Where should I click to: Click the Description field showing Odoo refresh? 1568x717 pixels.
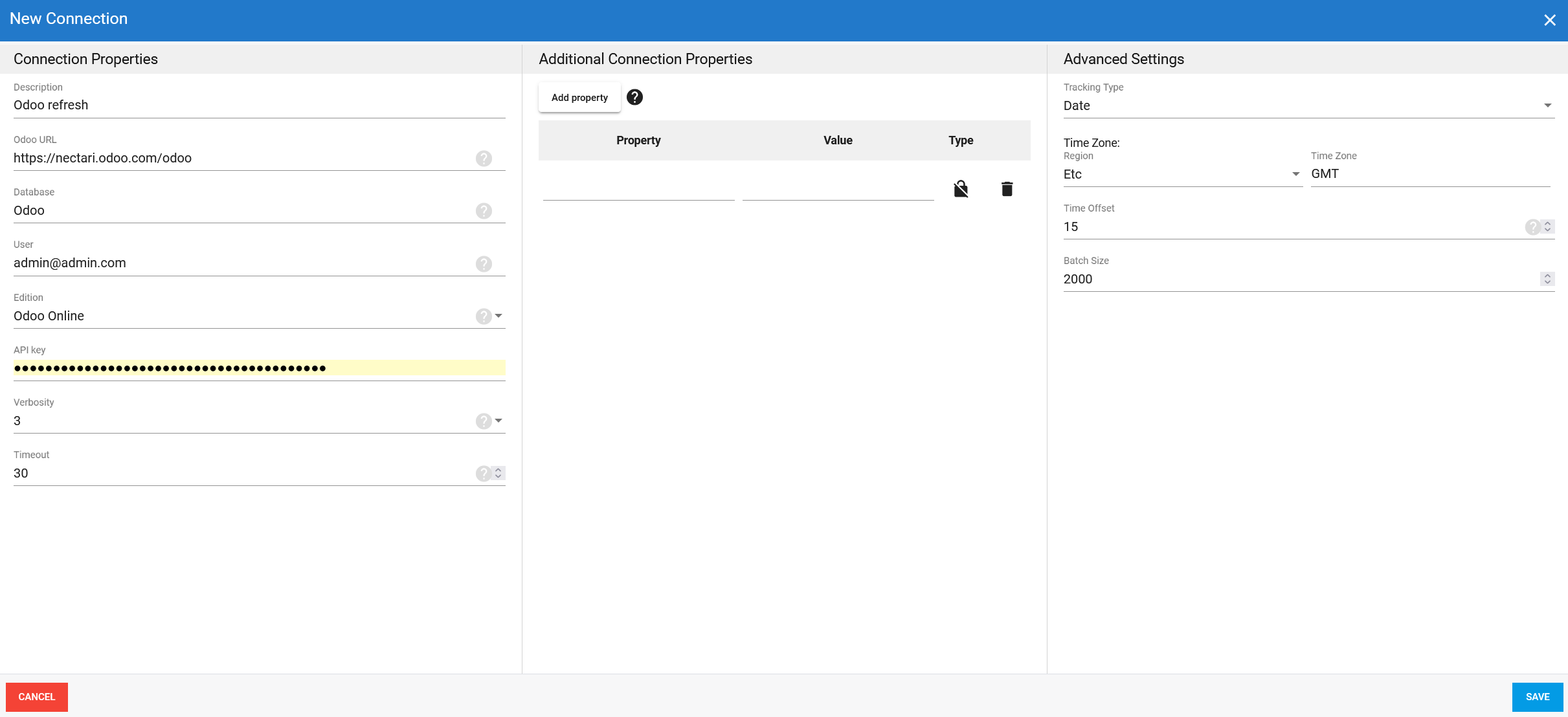pos(259,105)
